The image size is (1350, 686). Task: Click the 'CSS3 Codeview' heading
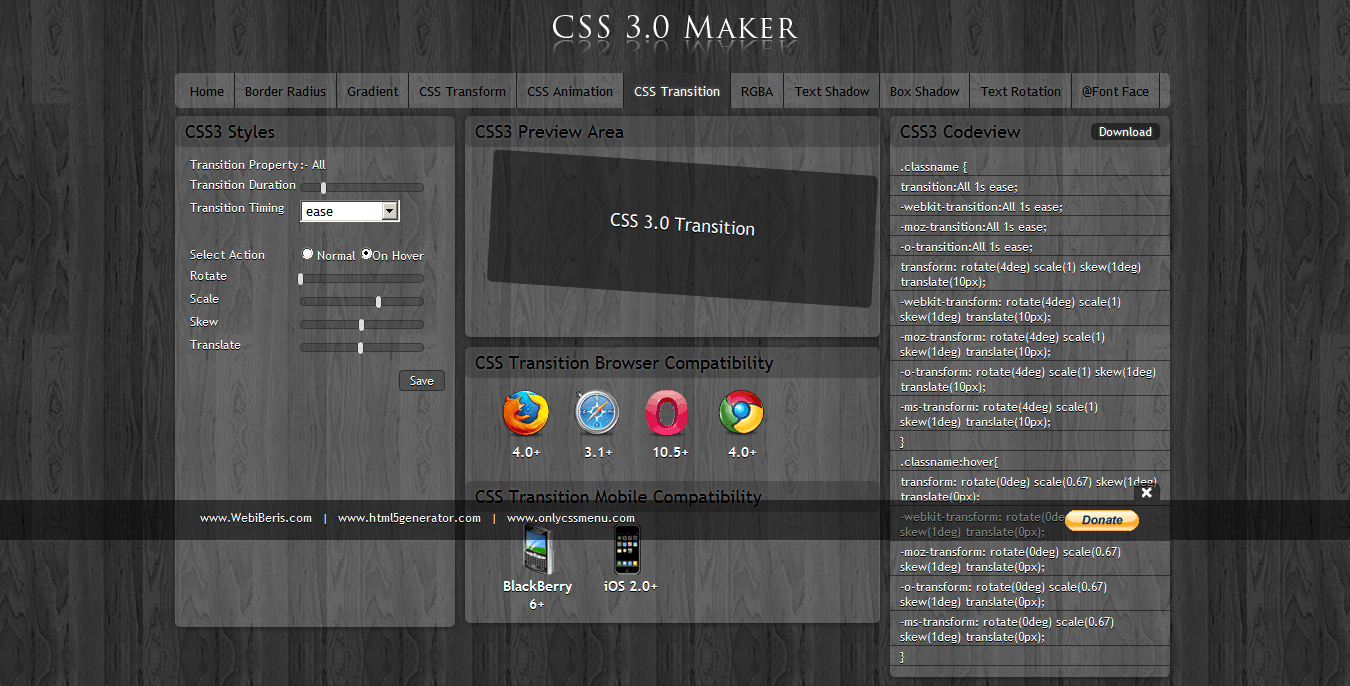pyautogui.click(x=960, y=132)
